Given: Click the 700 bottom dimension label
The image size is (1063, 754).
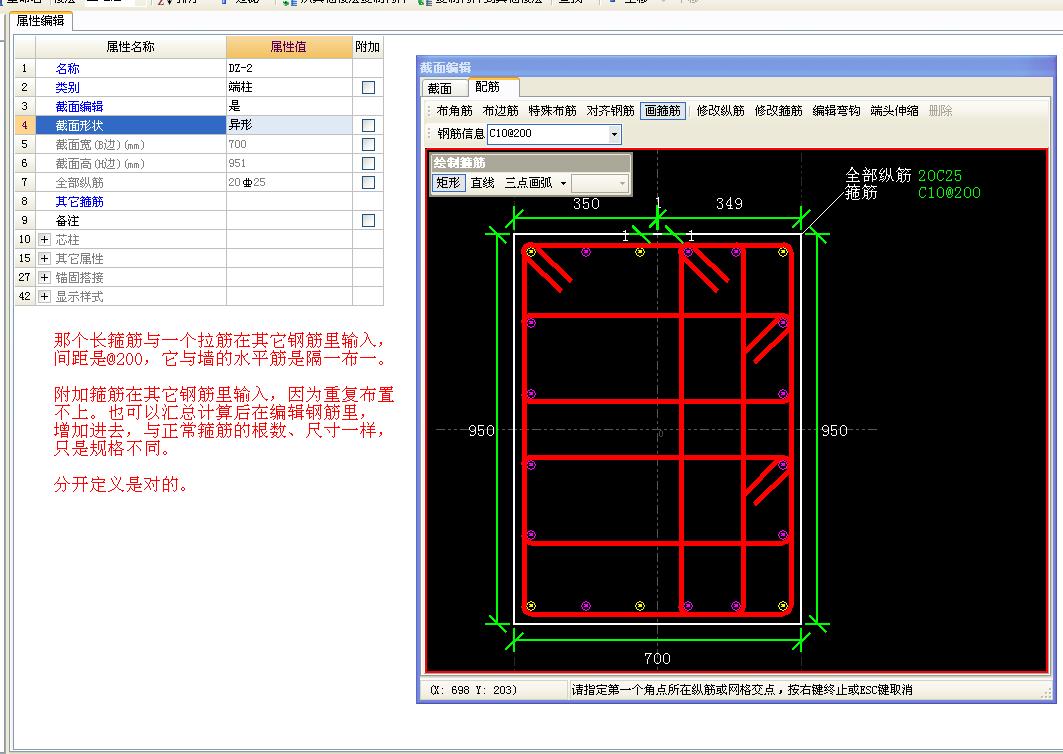Looking at the screenshot, I should pos(657,658).
